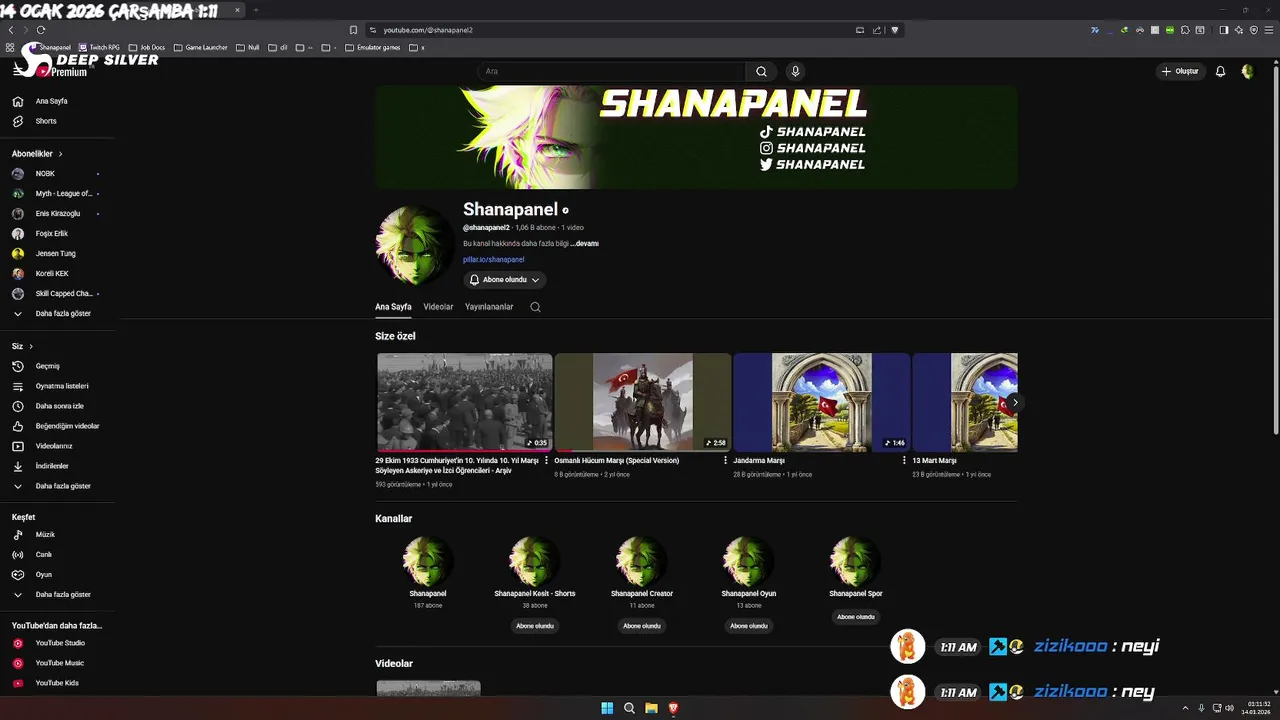This screenshot has height=720, width=1280.
Task: Open Beğendiğim videolar liked videos
Action: [67, 426]
